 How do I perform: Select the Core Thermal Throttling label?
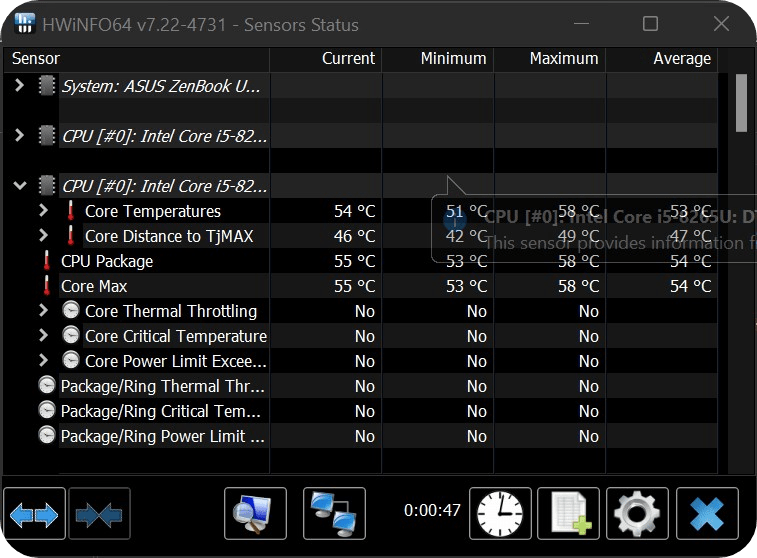coord(171,311)
